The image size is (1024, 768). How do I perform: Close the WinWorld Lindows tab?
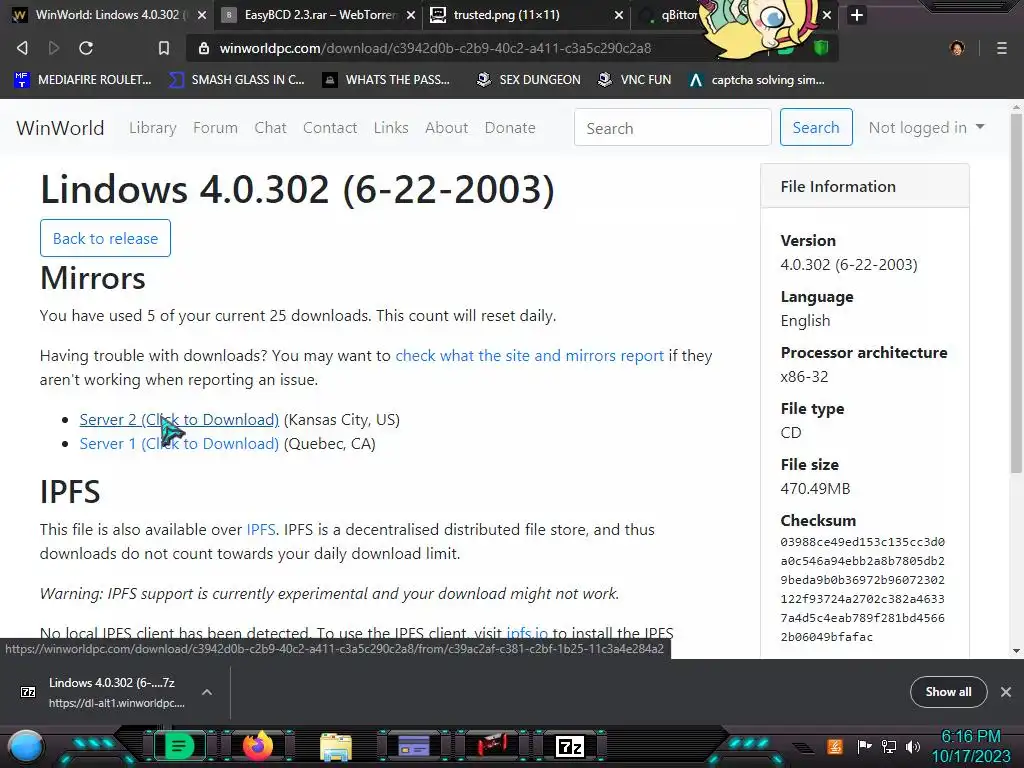202,15
